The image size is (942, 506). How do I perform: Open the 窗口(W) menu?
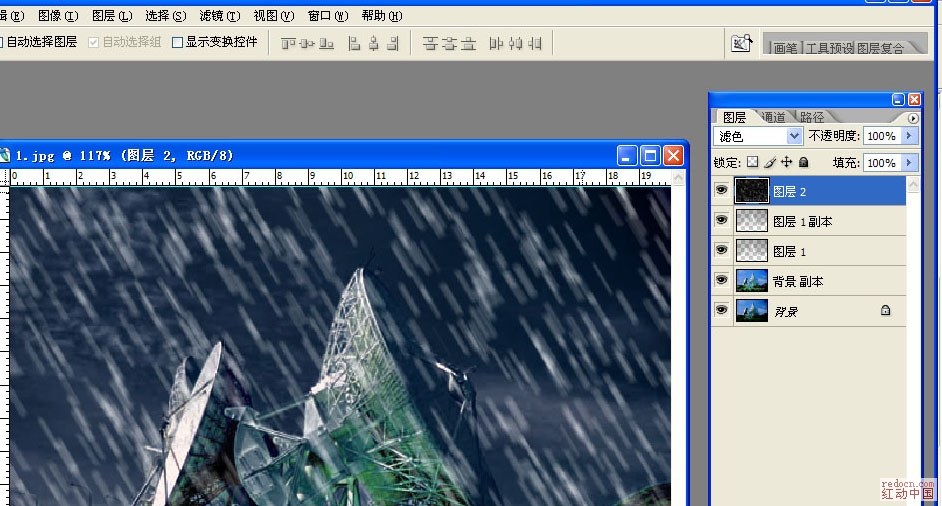click(x=328, y=16)
